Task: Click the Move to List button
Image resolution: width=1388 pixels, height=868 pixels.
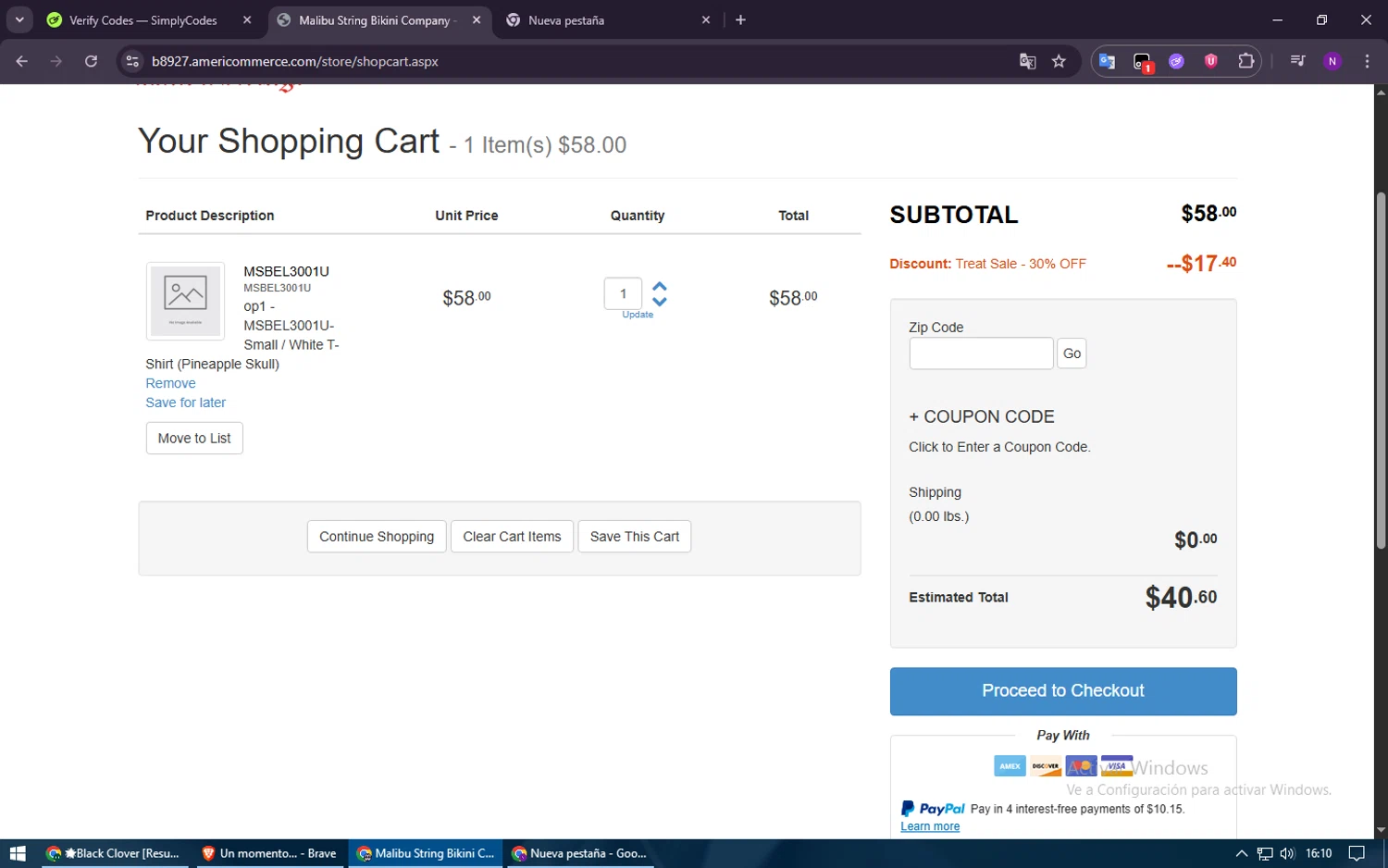Action: tap(194, 439)
